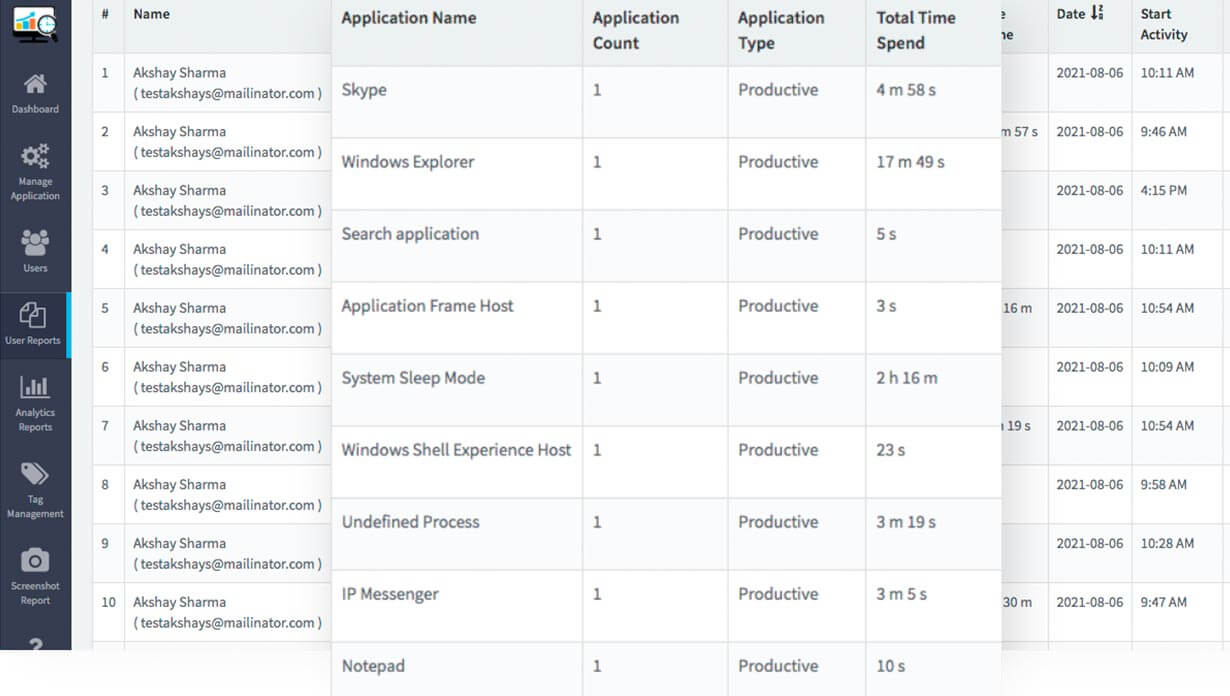Select the Skype application row
Image resolution: width=1230 pixels, height=696 pixels.
pos(363,89)
